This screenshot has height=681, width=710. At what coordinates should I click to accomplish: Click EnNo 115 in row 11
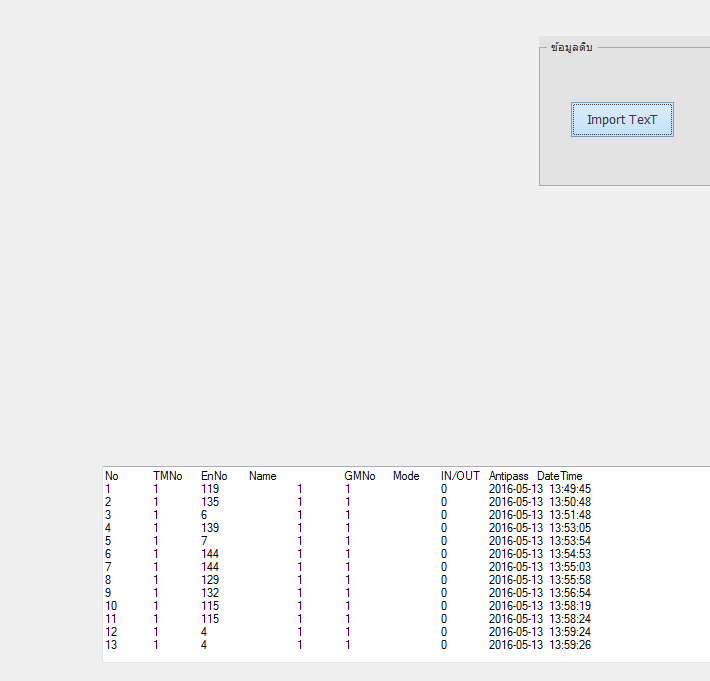tap(210, 619)
